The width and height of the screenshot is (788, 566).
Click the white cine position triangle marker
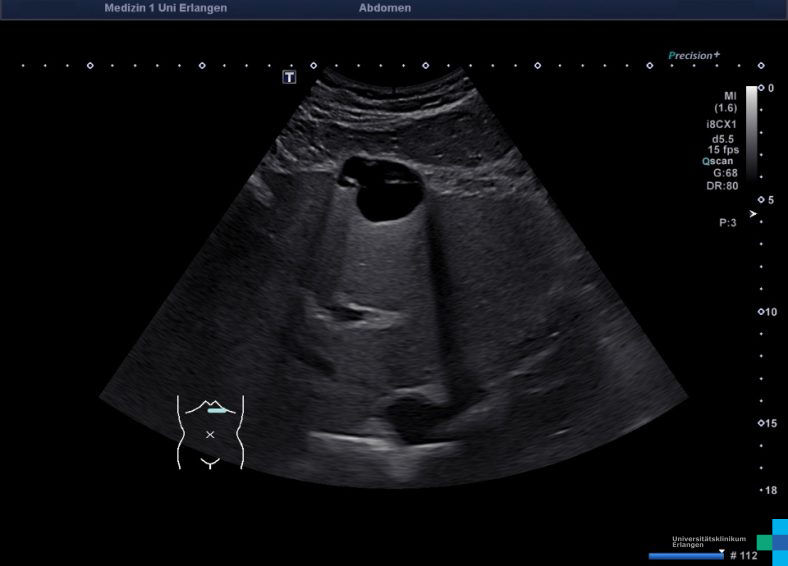721,550
